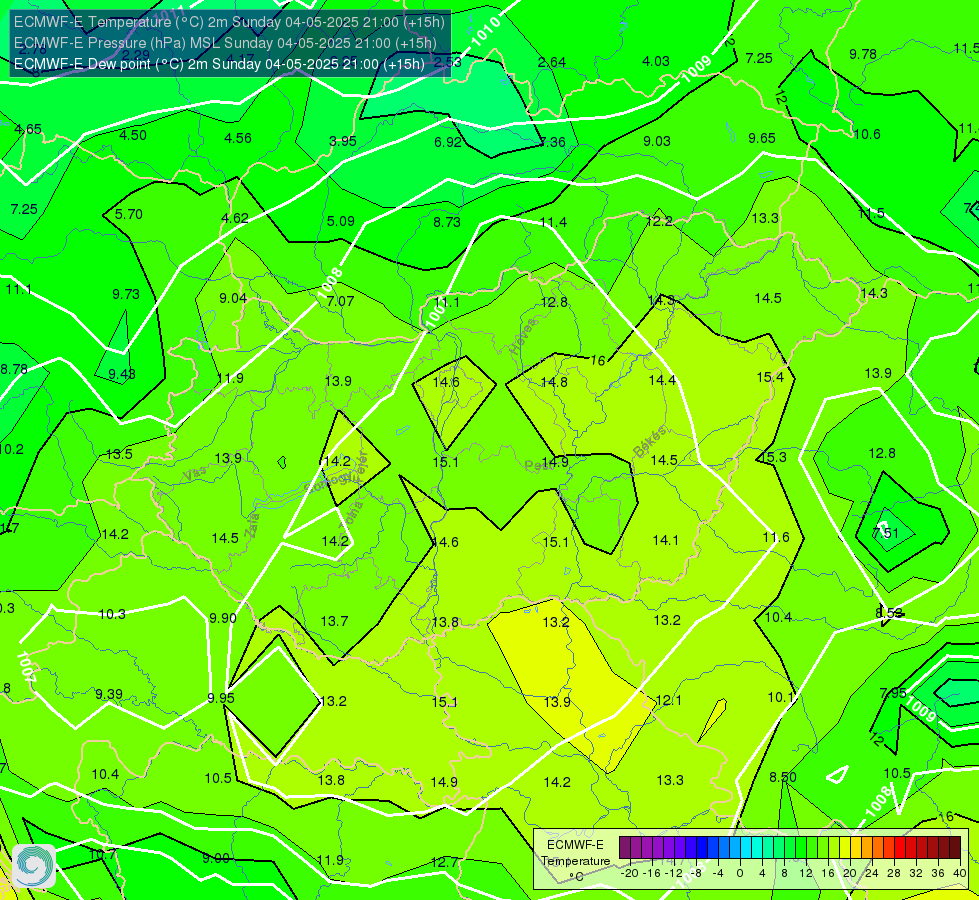Click the 12.2 temperature value
The width and height of the screenshot is (979, 900).
[659, 221]
